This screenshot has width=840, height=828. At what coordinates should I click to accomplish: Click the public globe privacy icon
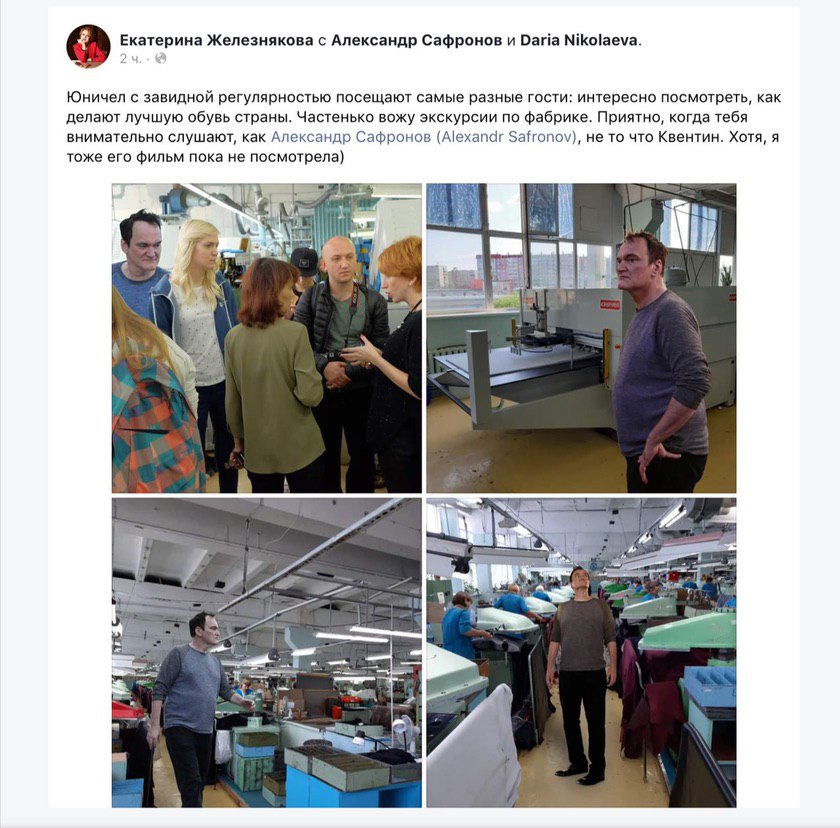[x=161, y=58]
